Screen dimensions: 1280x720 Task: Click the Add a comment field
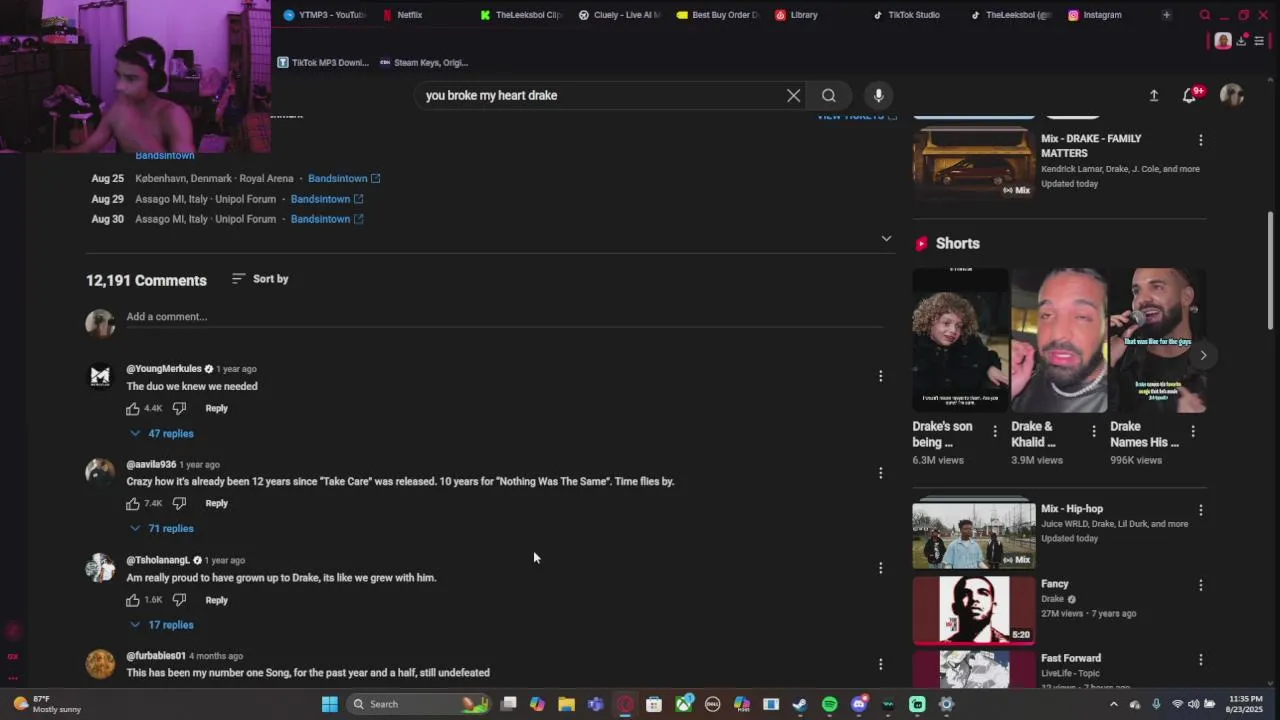coord(505,317)
